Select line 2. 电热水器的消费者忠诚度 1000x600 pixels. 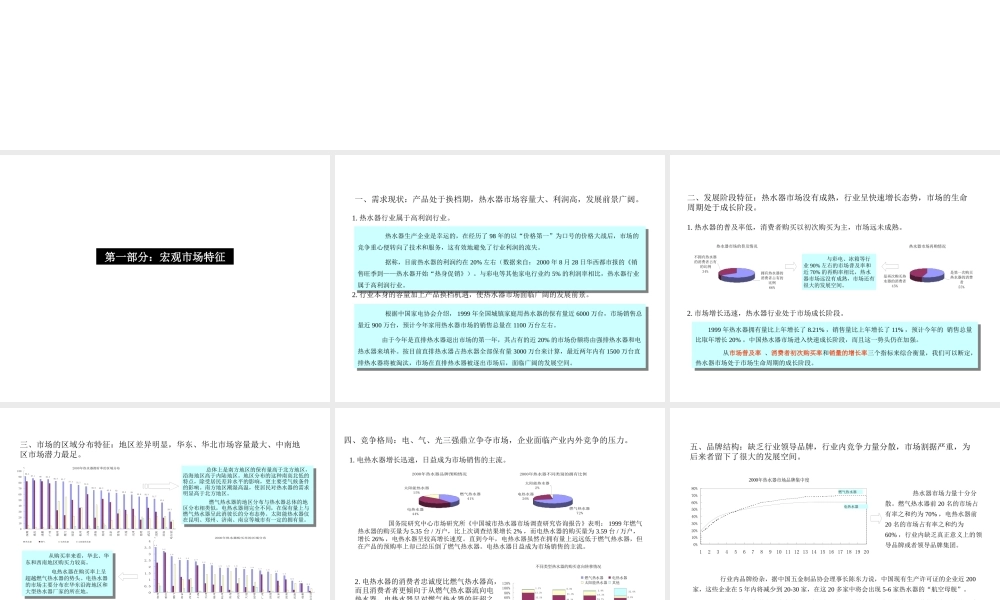[x=425, y=589]
